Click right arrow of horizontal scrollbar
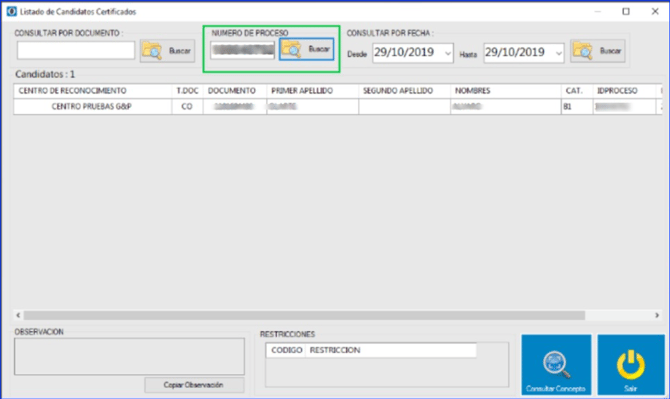 click(657, 315)
